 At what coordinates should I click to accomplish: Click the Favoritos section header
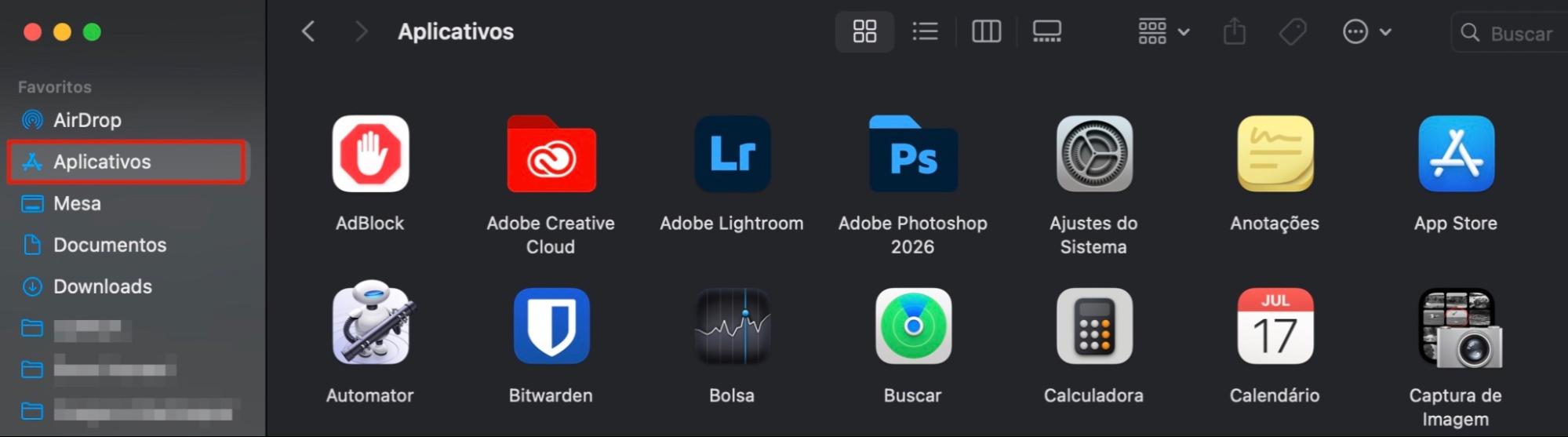tap(55, 87)
